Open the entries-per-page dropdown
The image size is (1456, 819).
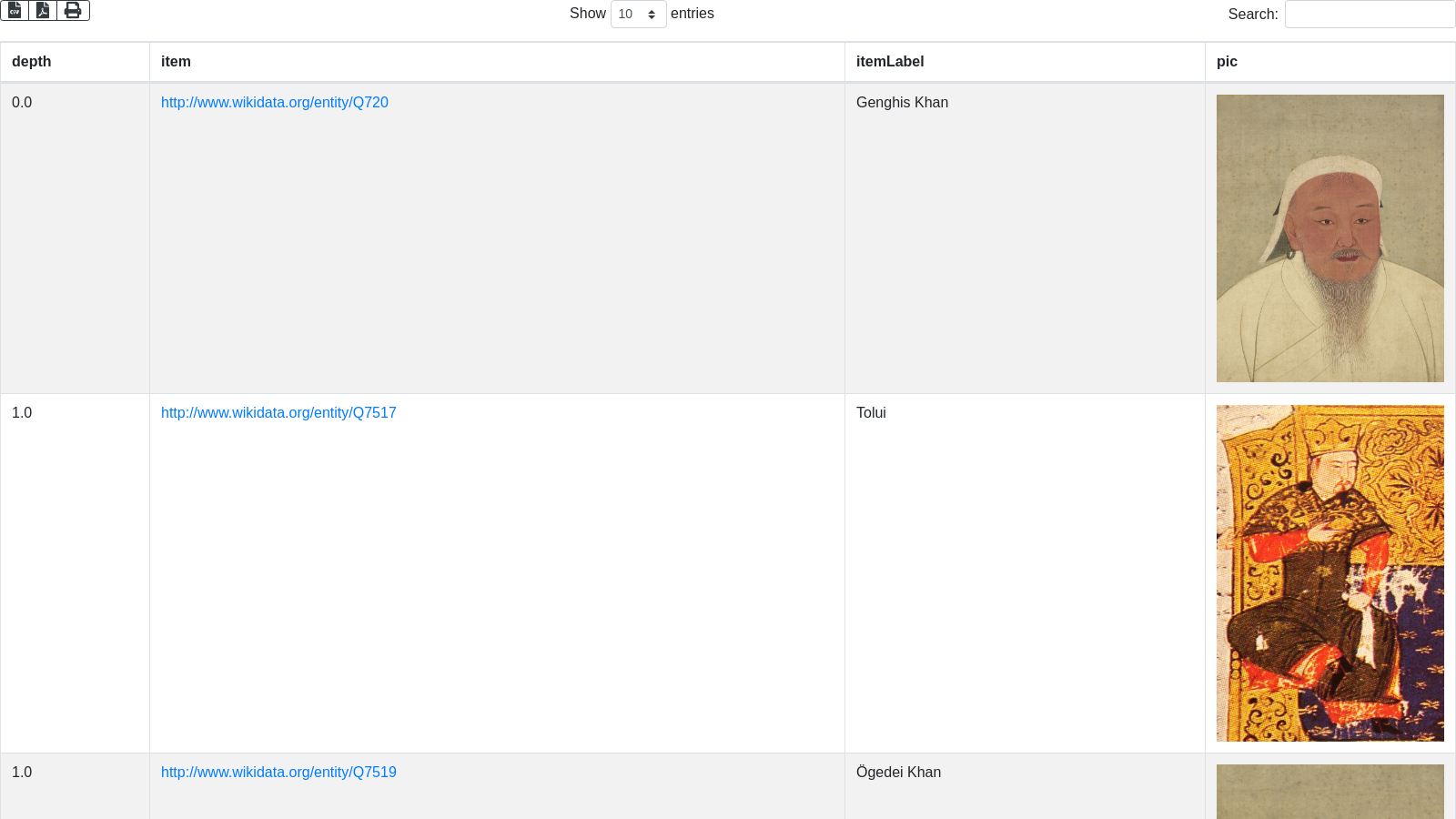pos(638,15)
